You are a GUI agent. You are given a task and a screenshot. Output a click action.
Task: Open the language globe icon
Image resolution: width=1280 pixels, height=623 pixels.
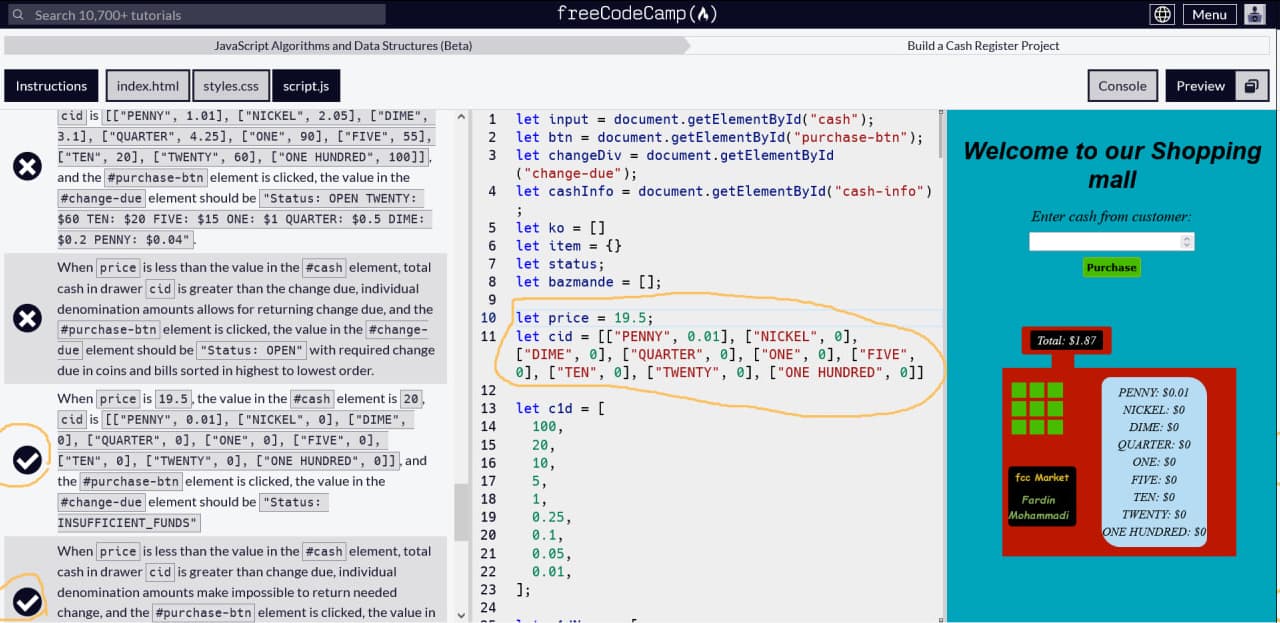(x=1161, y=14)
